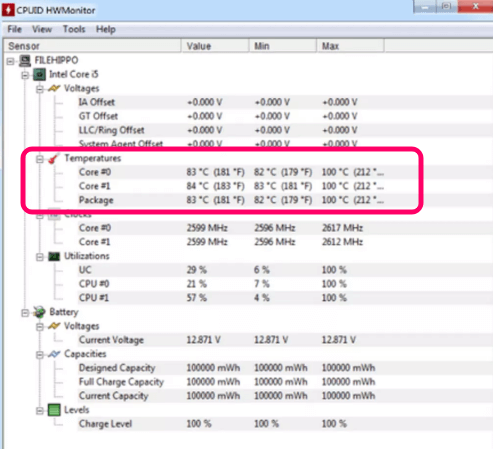This screenshot has width=493, height=449.
Task: Select the LLC/Ring Offset row
Action: [x=285, y=130]
